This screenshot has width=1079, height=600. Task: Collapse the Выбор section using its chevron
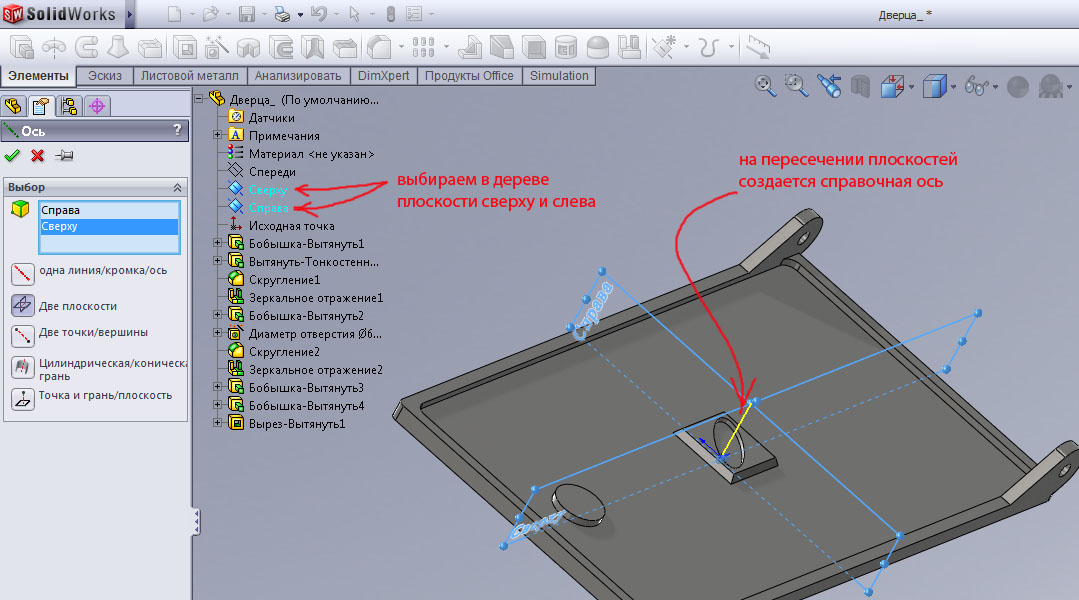pyautogui.click(x=178, y=188)
